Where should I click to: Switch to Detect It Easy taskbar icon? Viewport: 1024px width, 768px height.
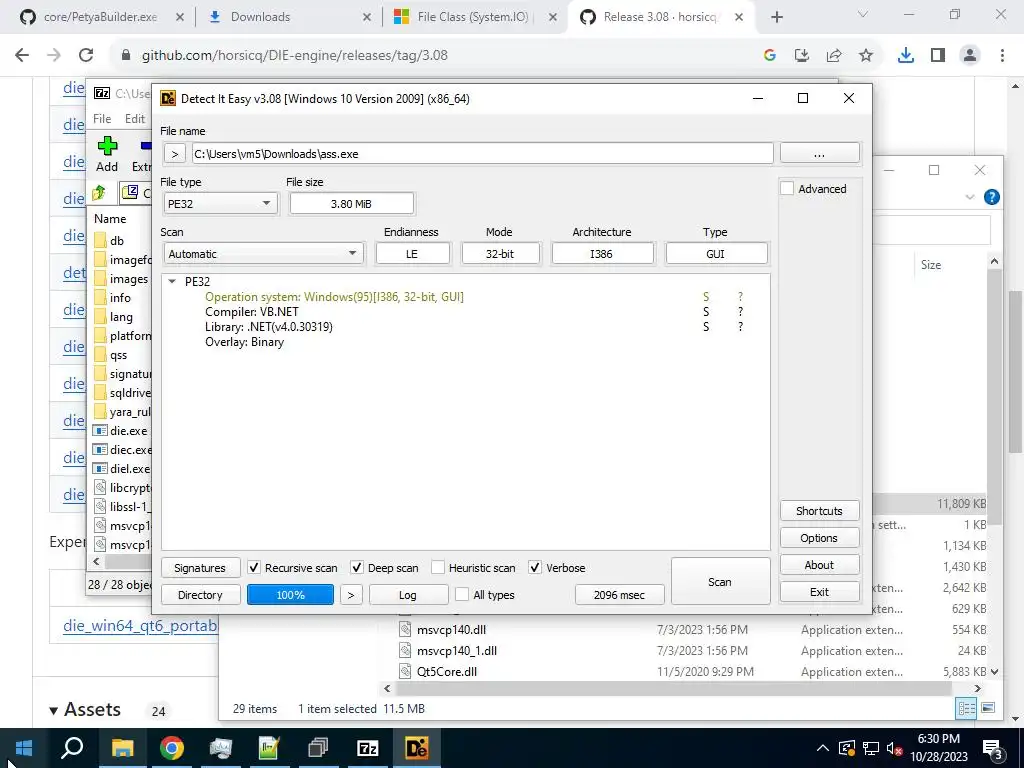click(x=417, y=748)
